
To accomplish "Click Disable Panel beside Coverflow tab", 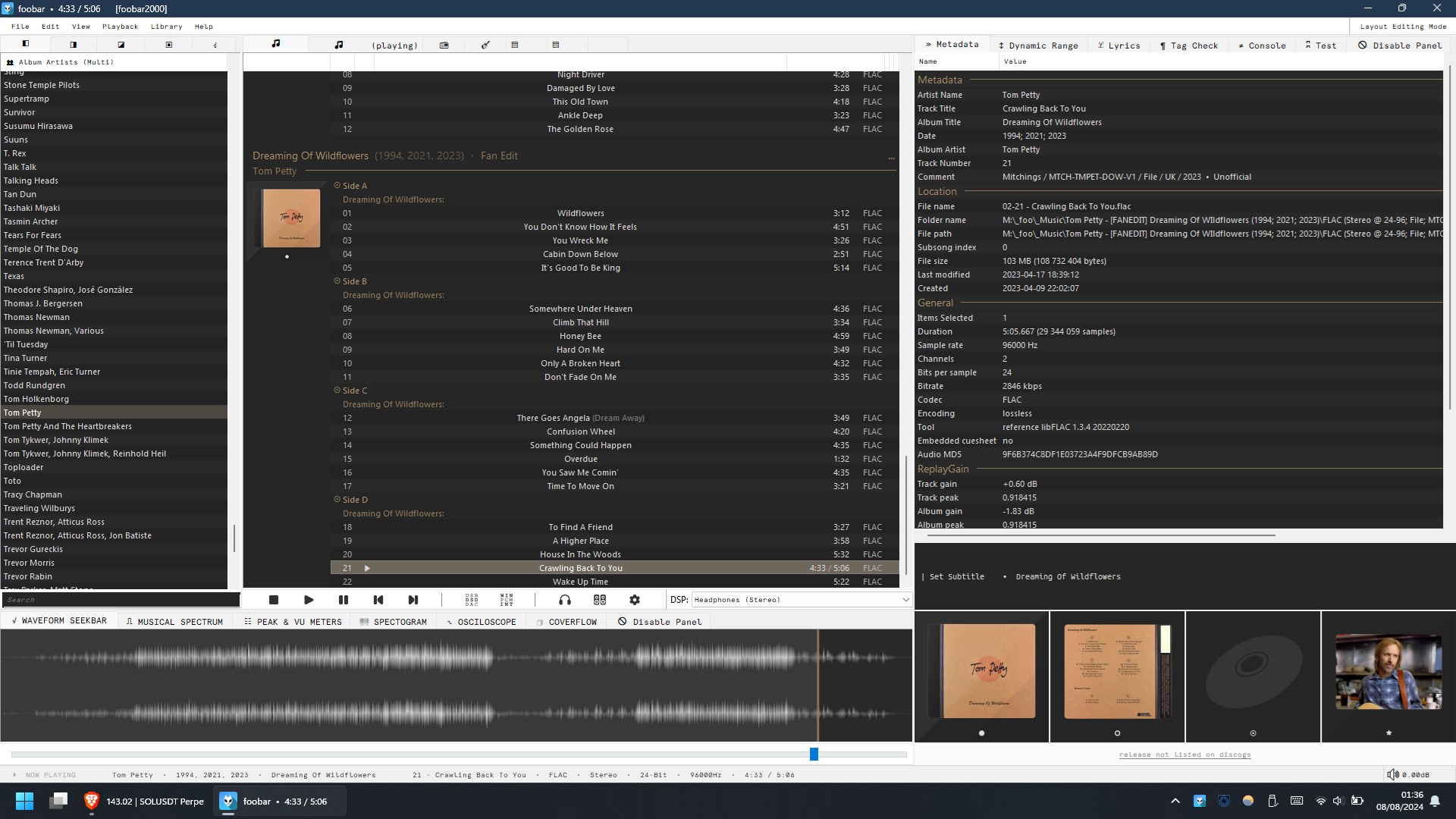I will [x=660, y=622].
